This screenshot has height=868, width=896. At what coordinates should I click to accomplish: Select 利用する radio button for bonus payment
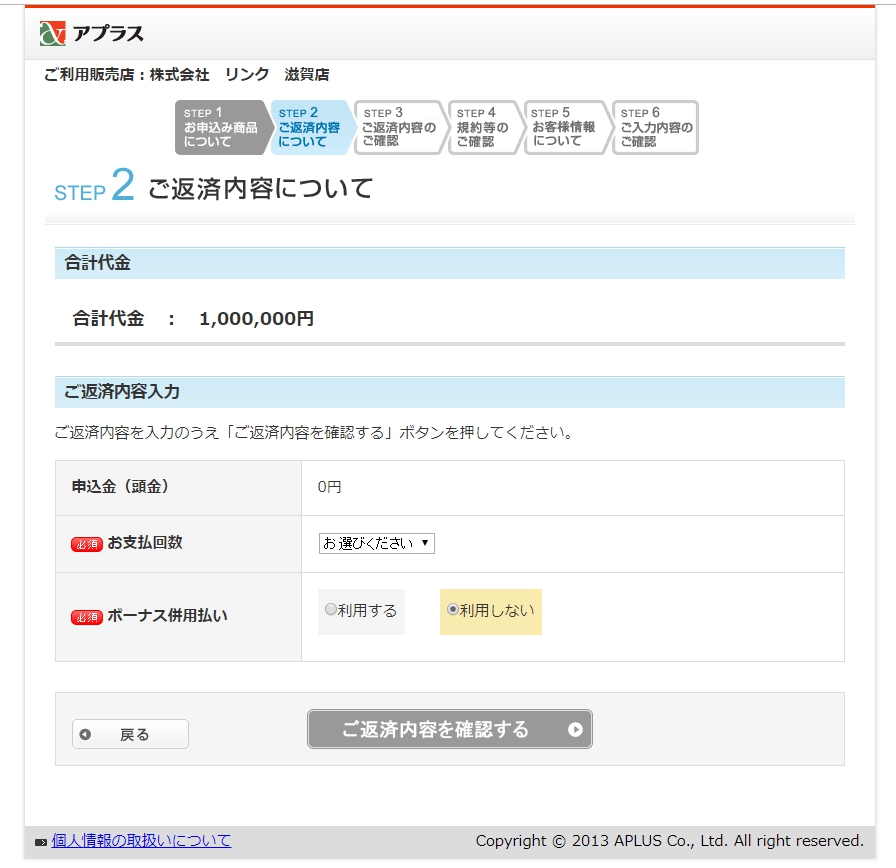(331, 609)
